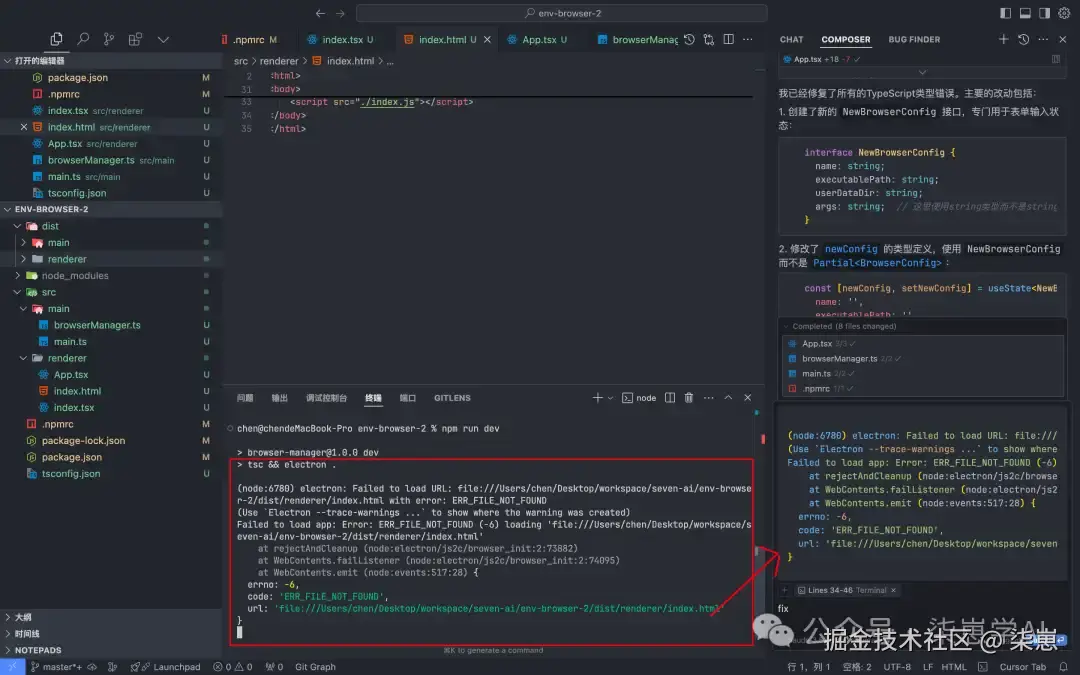Click the master* branch in status bar
The height and width of the screenshot is (675, 1080).
point(56,667)
